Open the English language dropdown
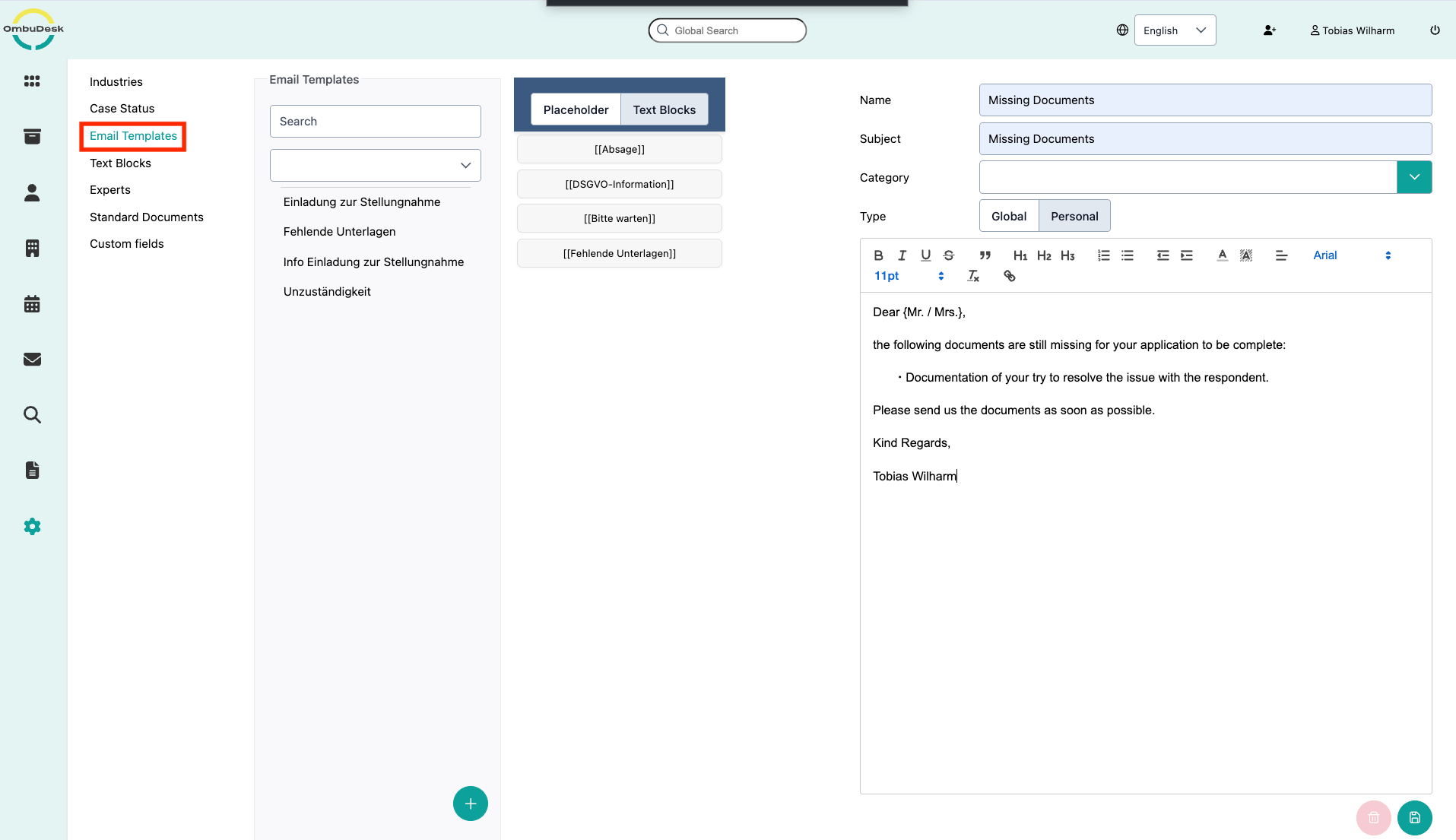Image resolution: width=1456 pixels, height=840 pixels. point(1174,30)
